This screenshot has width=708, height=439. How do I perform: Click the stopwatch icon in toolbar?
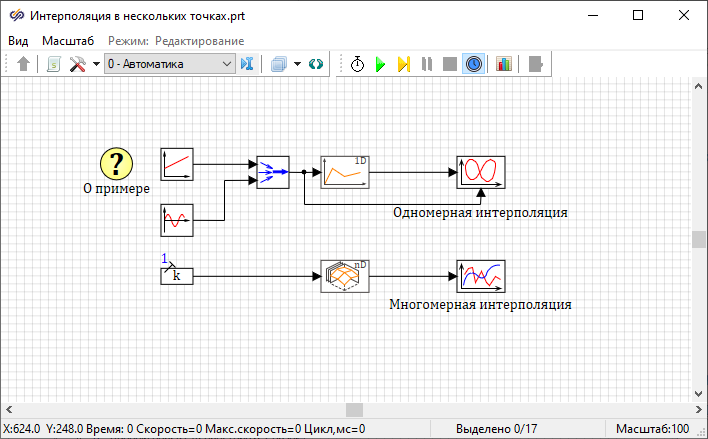click(x=357, y=64)
